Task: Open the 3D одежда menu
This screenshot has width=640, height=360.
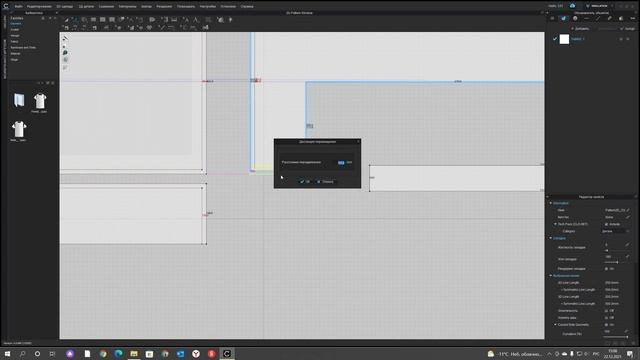Action: click(x=64, y=7)
